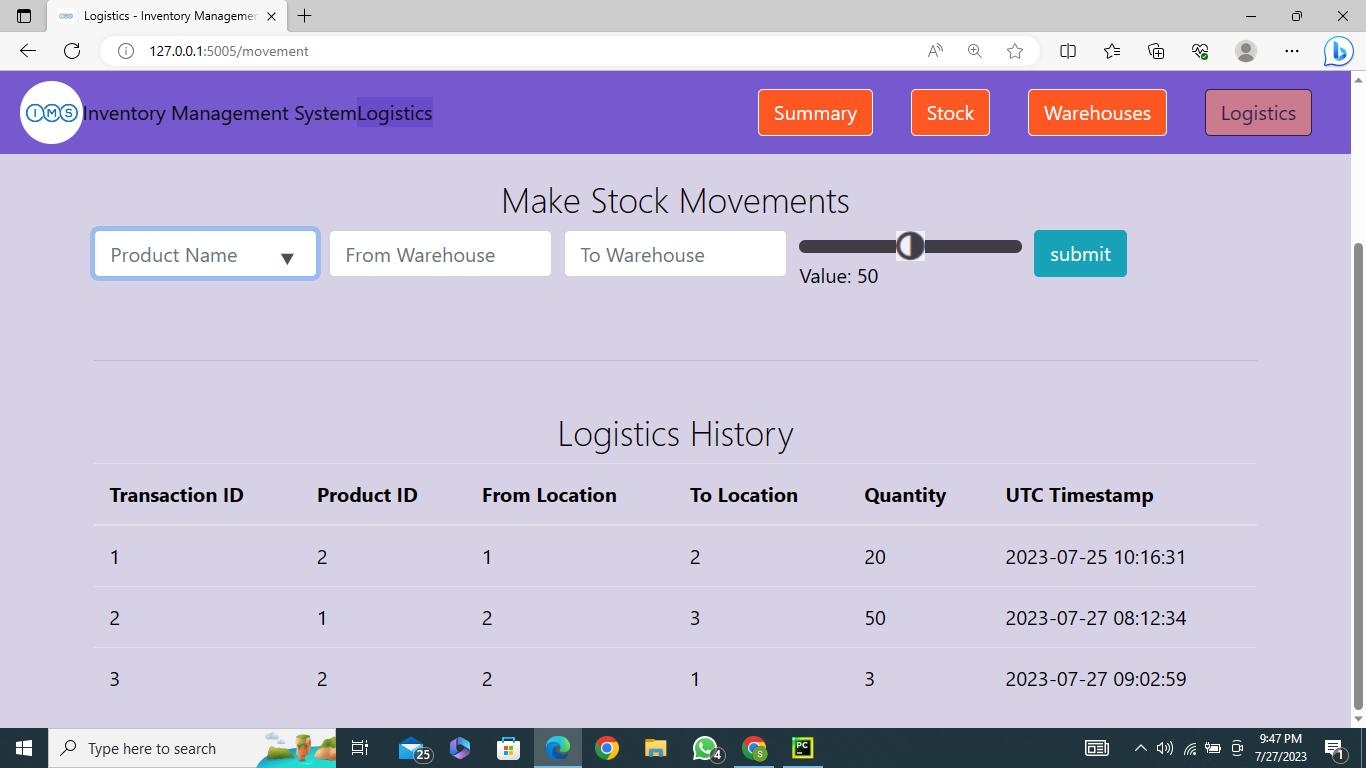Select the Logistics navigation item
1366x768 pixels.
(1257, 112)
